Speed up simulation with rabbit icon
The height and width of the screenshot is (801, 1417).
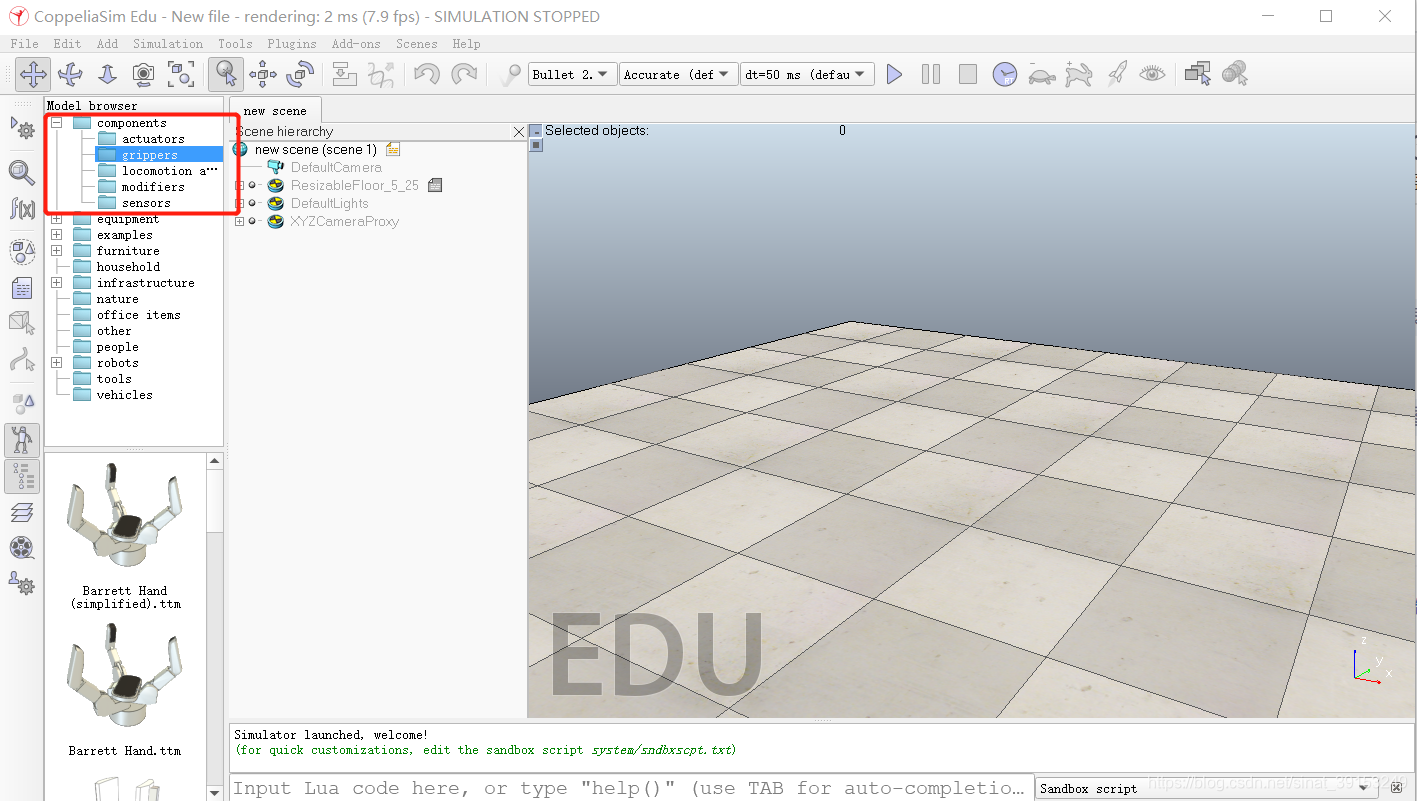pyautogui.click(x=1079, y=74)
